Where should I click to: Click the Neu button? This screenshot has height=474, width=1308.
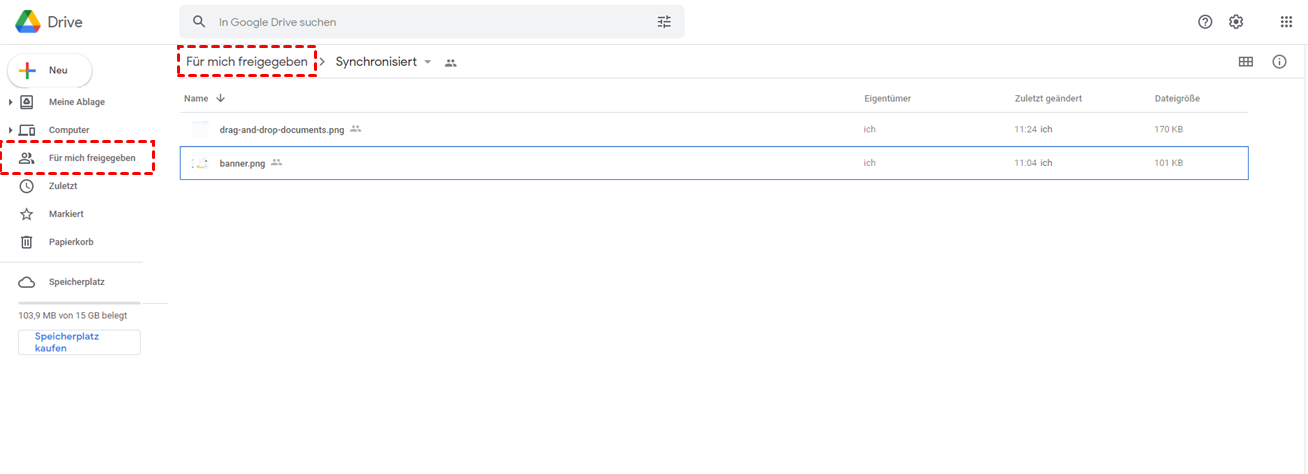pos(50,70)
